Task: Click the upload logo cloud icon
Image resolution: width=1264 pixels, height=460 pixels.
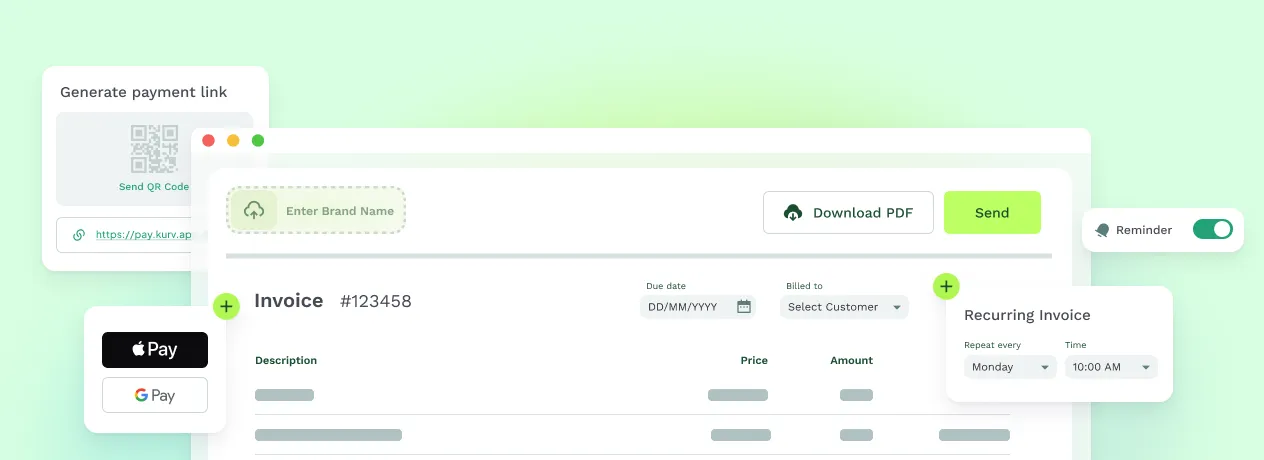Action: 254,211
